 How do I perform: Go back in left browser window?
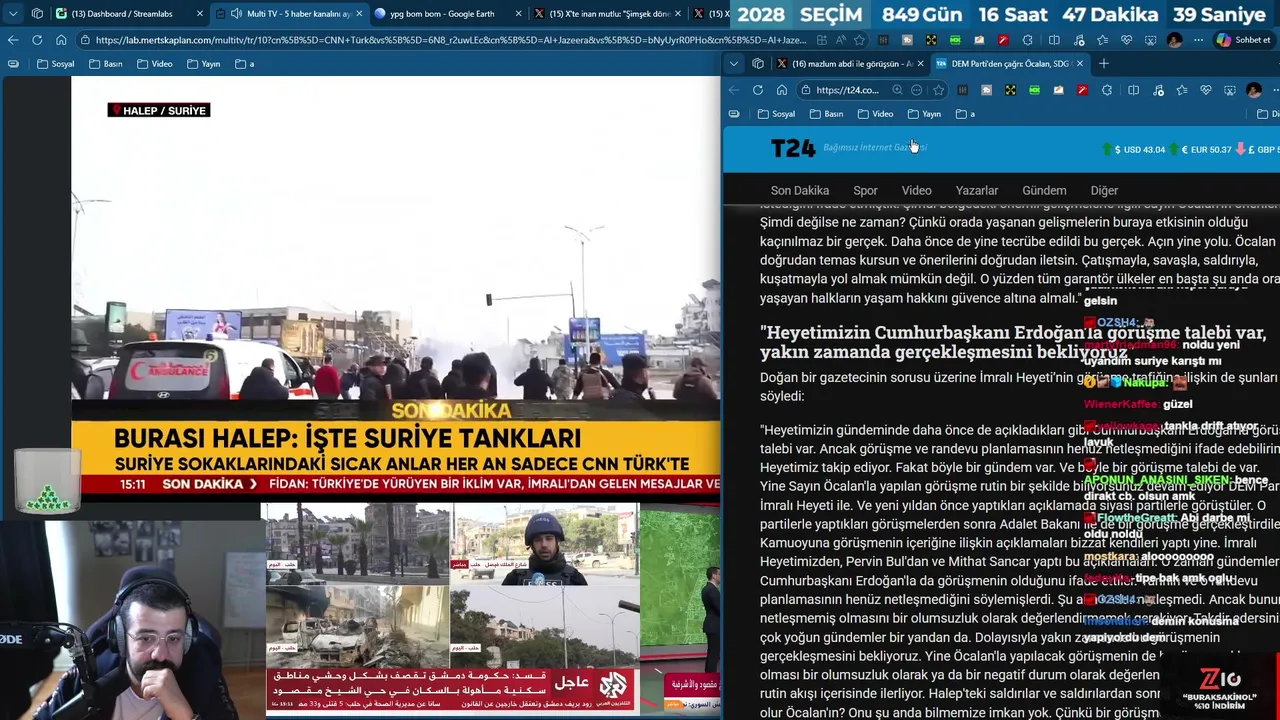[x=13, y=40]
